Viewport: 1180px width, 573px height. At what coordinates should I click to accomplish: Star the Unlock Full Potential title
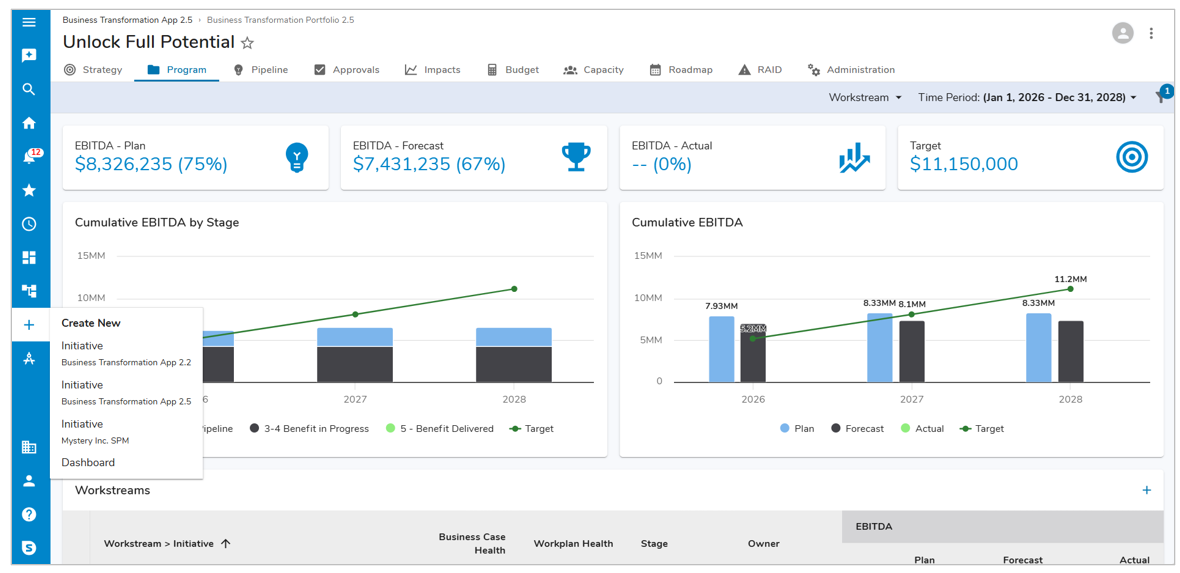247,43
